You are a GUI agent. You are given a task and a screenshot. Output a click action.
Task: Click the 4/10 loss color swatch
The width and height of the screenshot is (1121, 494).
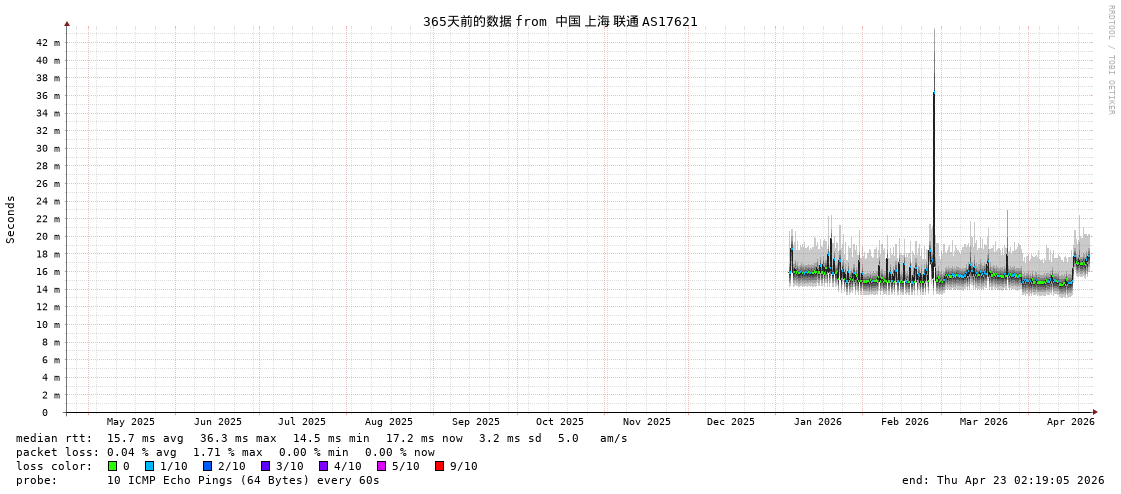(x=323, y=466)
